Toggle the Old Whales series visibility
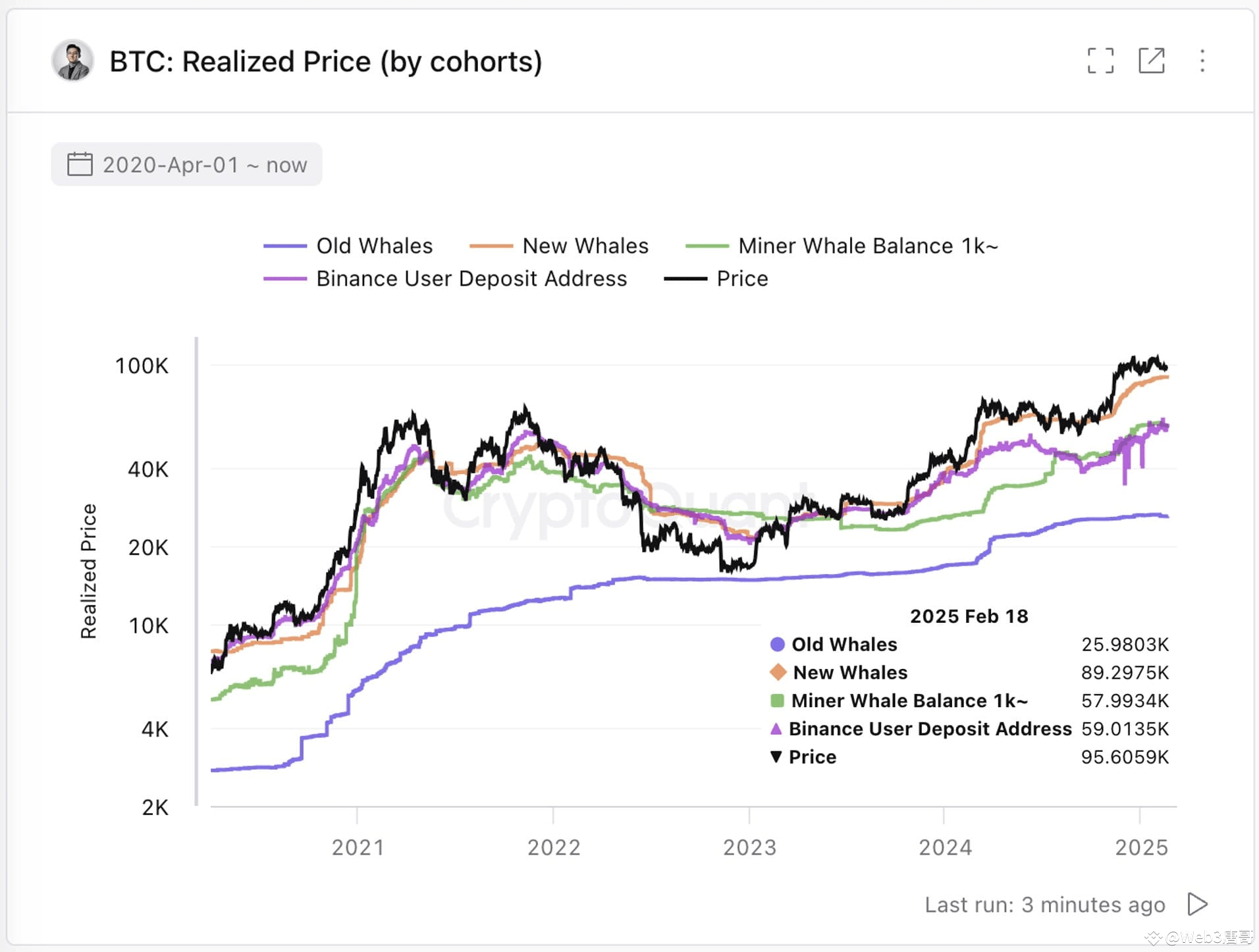The width and height of the screenshot is (1259, 952). pyautogui.click(x=373, y=245)
